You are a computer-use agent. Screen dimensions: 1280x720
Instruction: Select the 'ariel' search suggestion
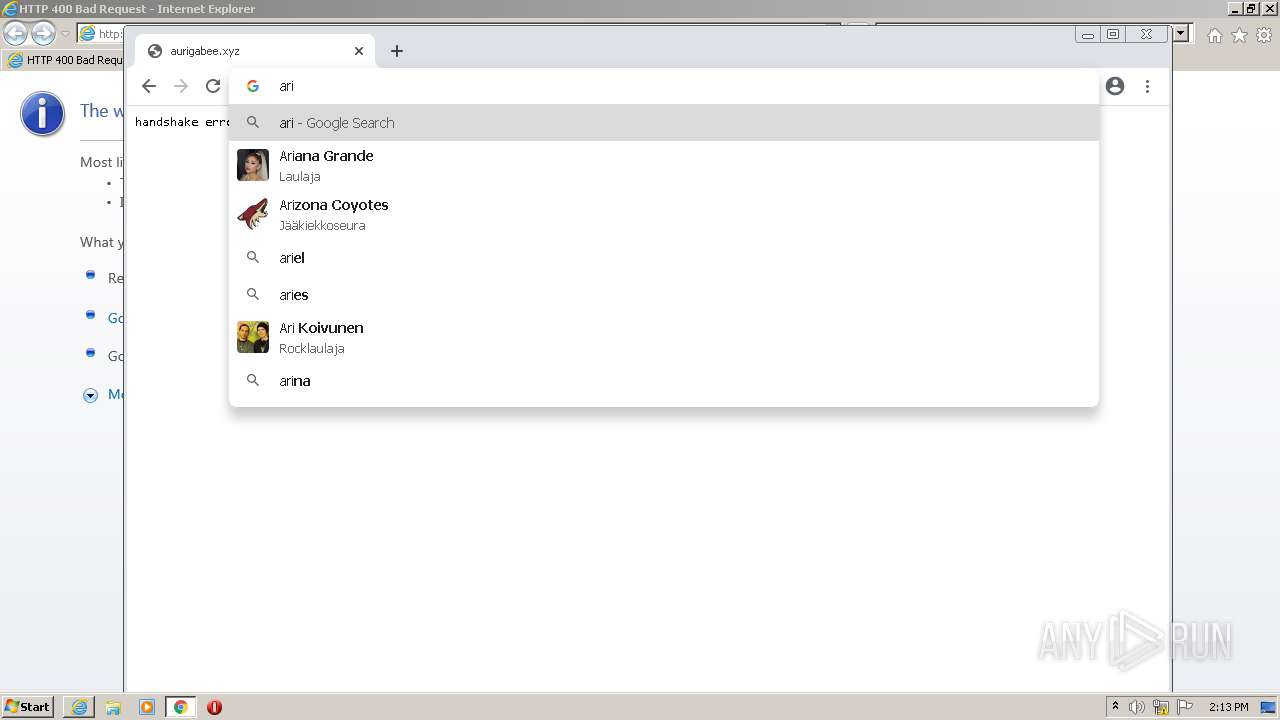coord(664,257)
